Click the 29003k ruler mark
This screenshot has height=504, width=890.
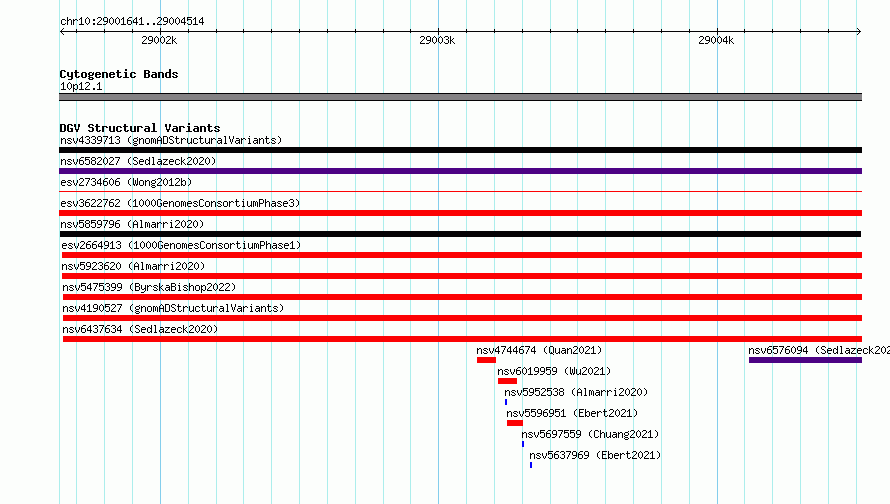(437, 40)
